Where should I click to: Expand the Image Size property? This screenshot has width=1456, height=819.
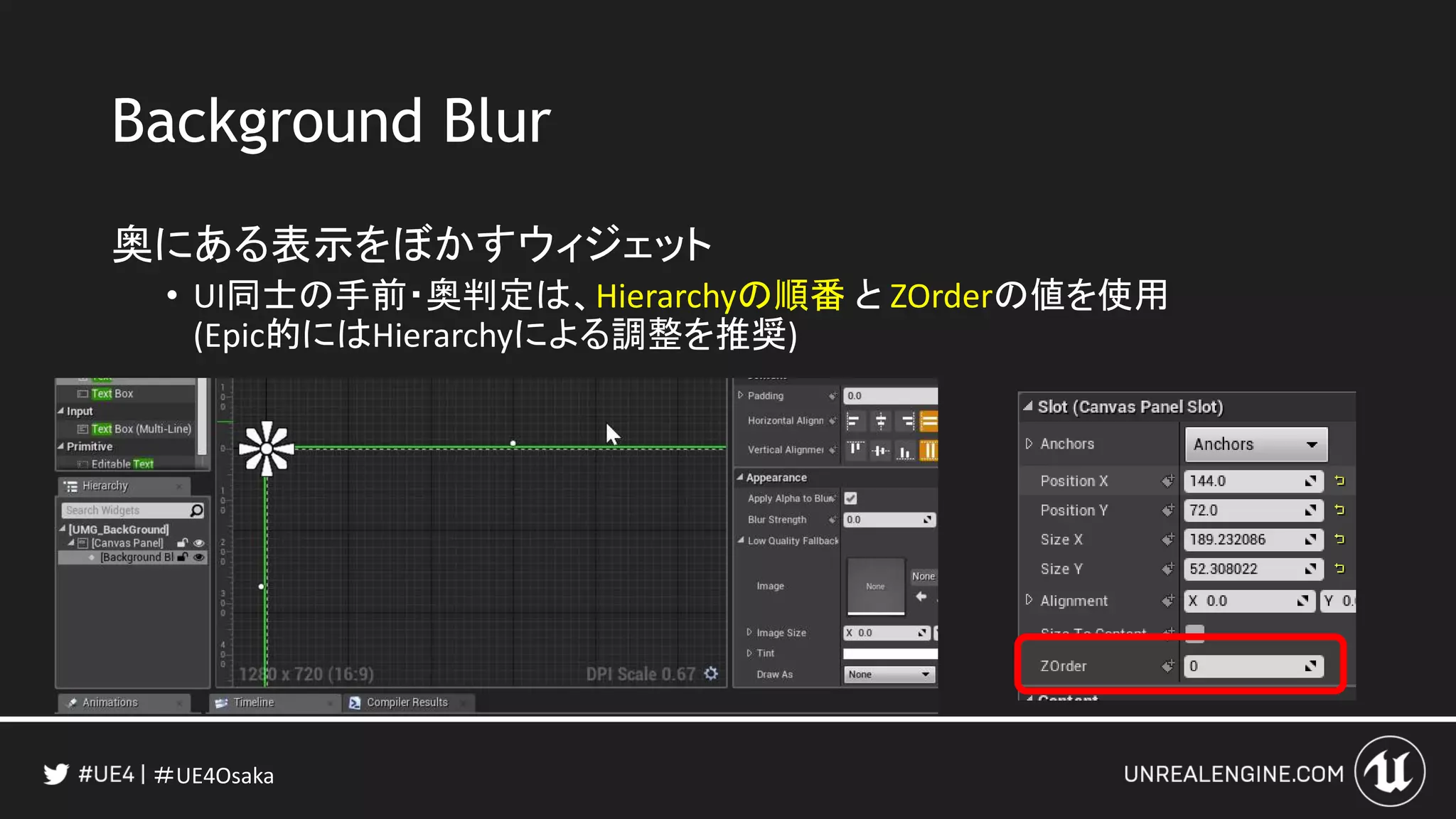click(749, 632)
